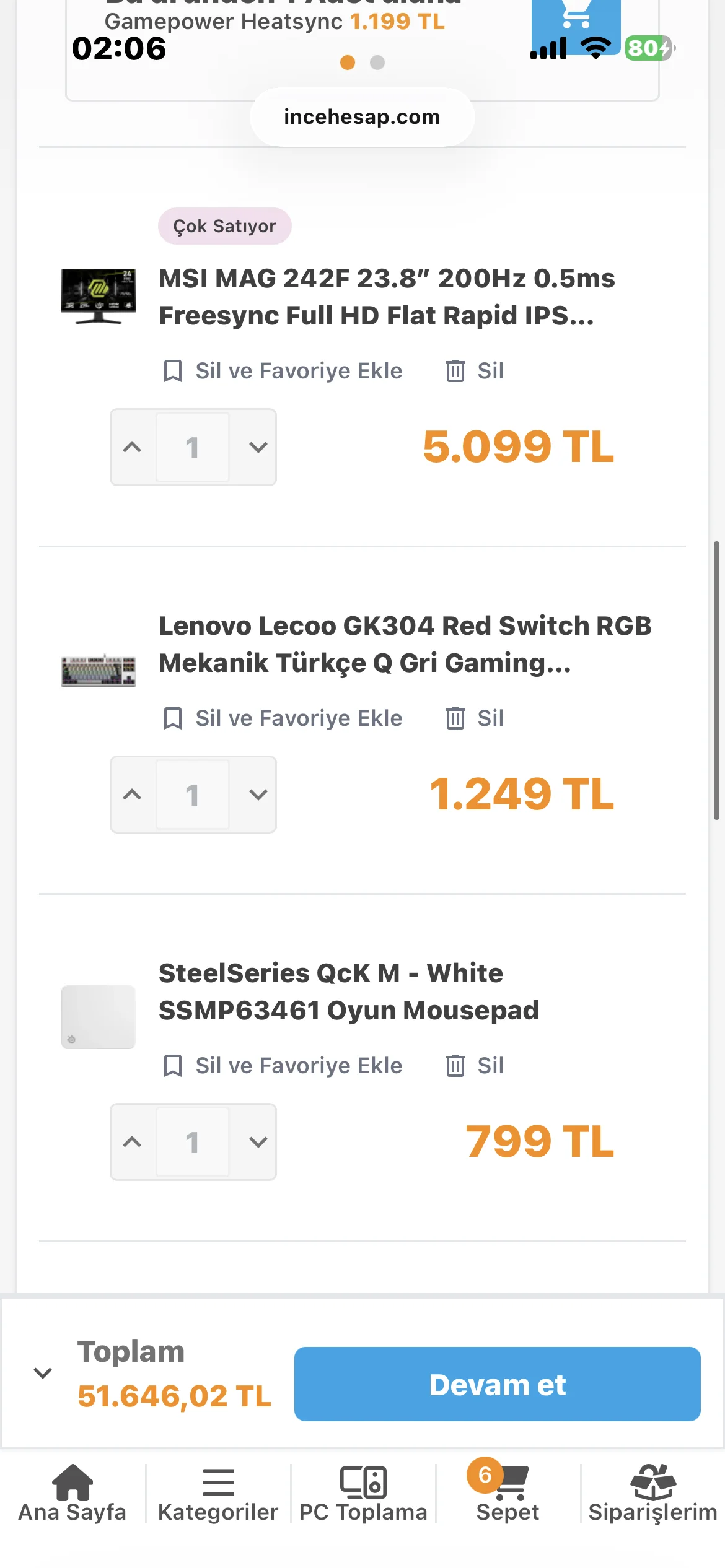Remove SteelSeries QcK mousepad with trash icon

[x=455, y=1066]
